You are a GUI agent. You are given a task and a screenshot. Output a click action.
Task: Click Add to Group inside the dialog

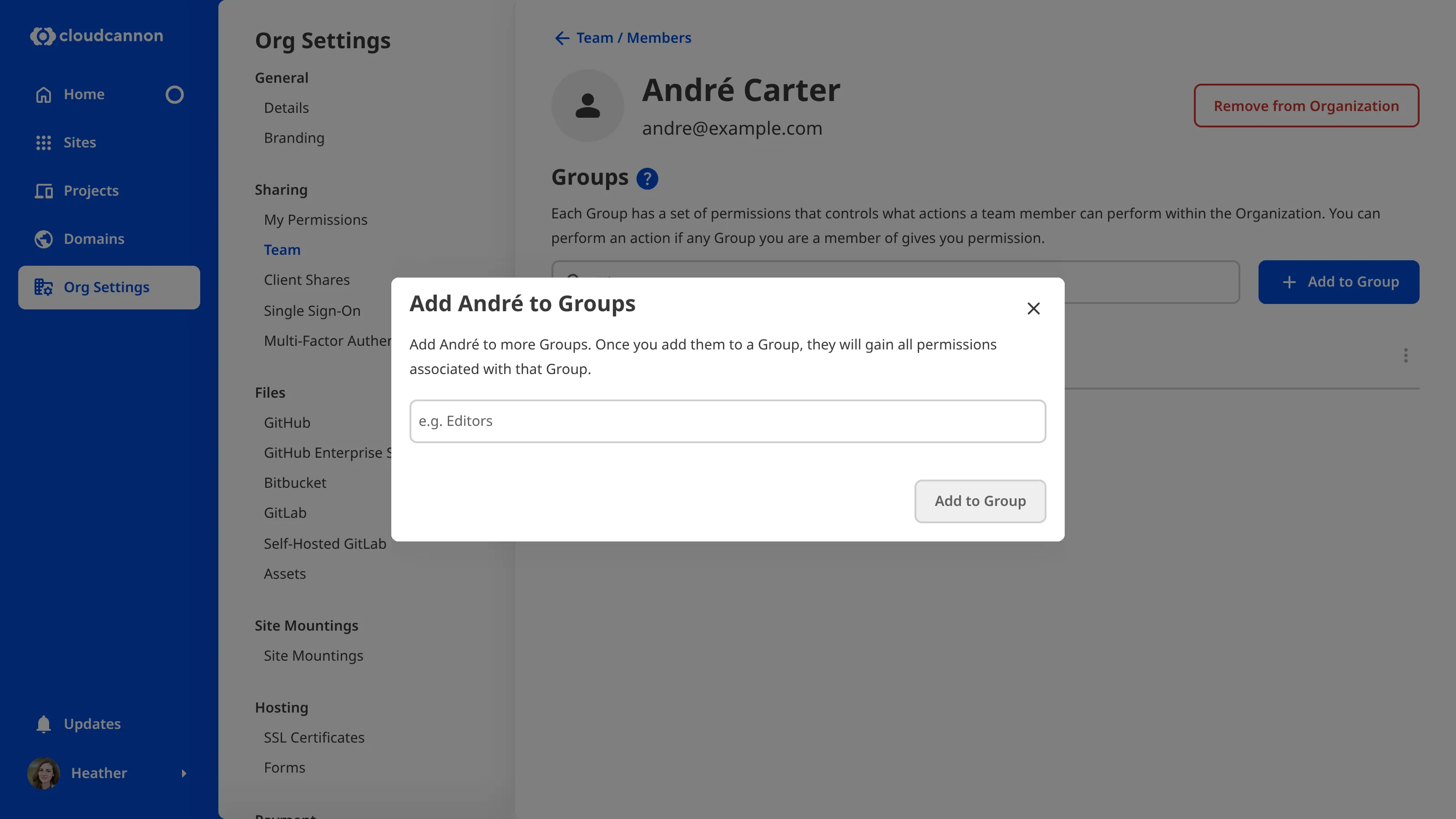coord(980,501)
